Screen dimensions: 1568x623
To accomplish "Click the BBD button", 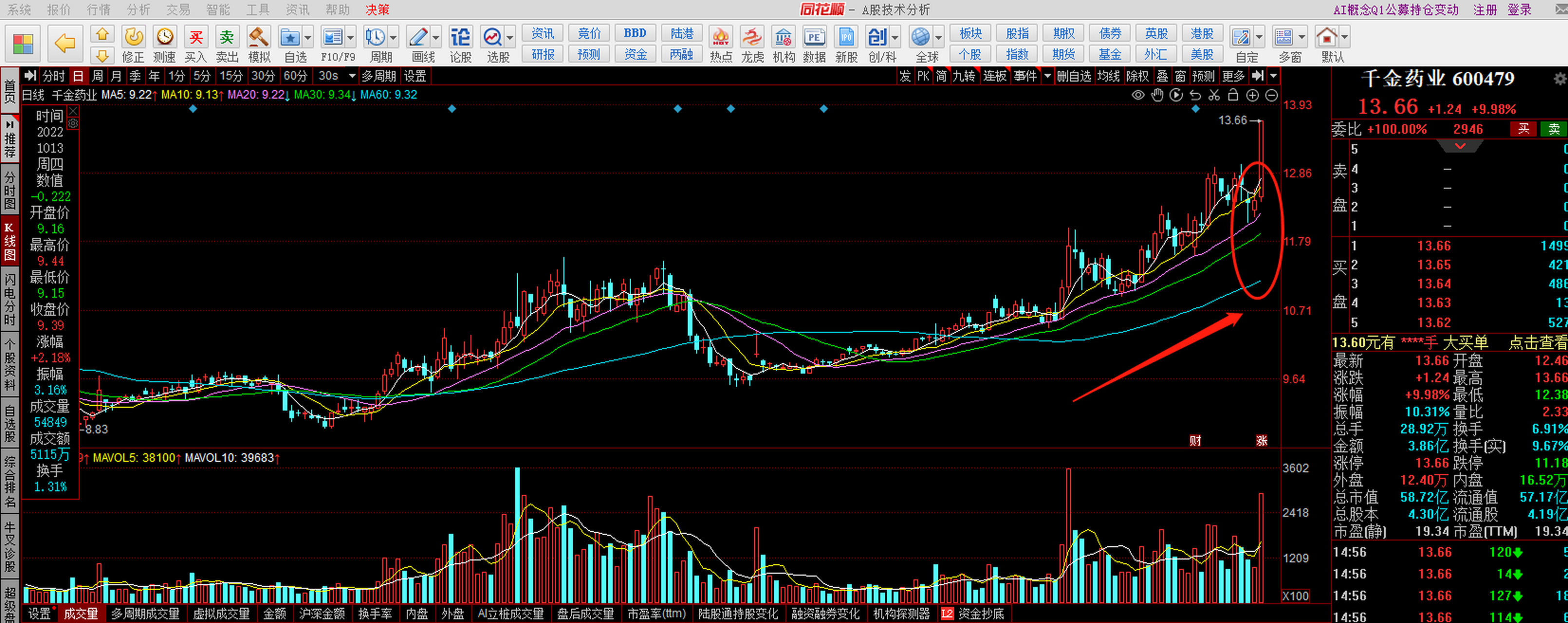I will click(x=635, y=33).
